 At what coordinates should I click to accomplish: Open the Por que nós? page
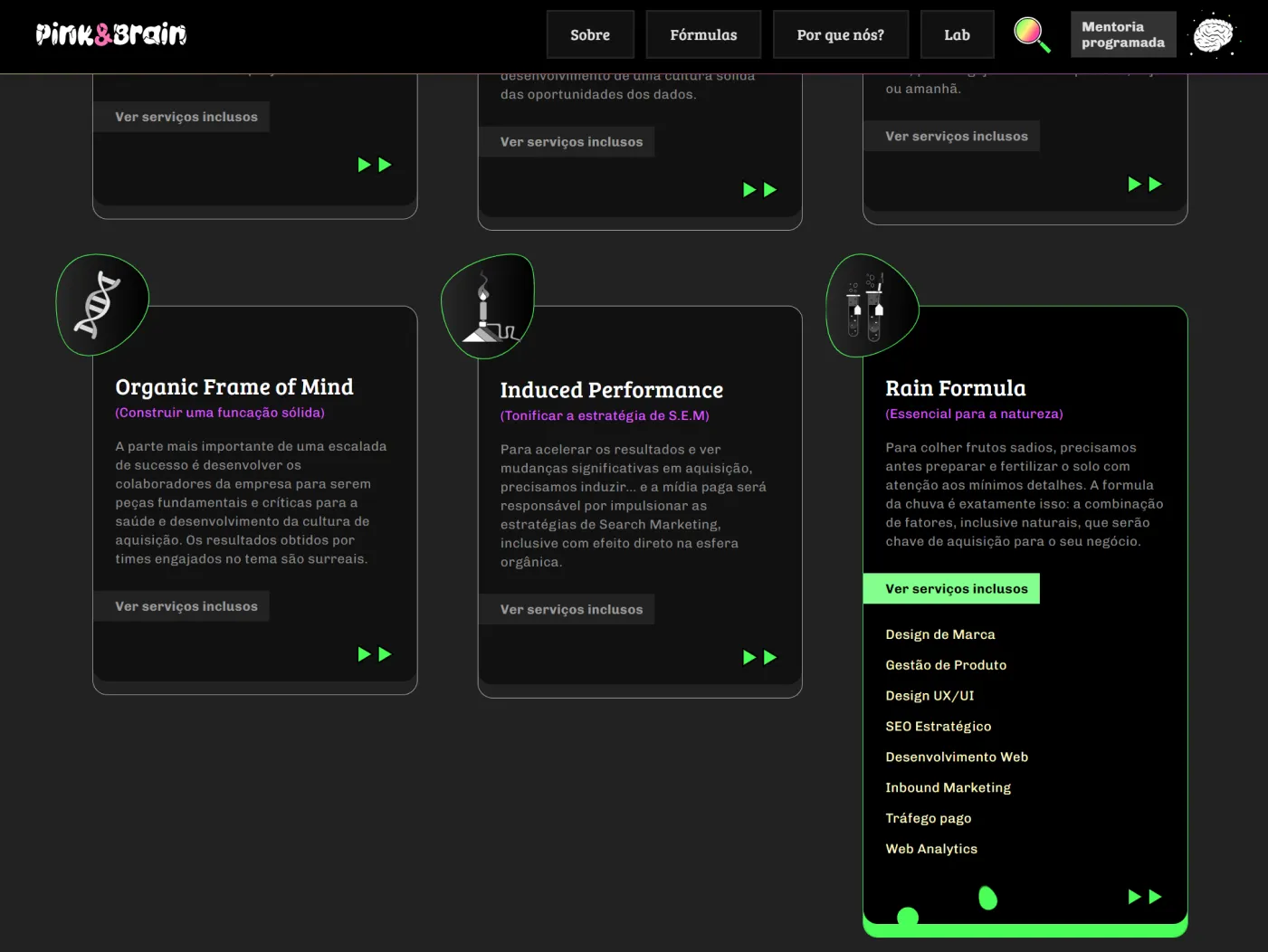[x=840, y=35]
